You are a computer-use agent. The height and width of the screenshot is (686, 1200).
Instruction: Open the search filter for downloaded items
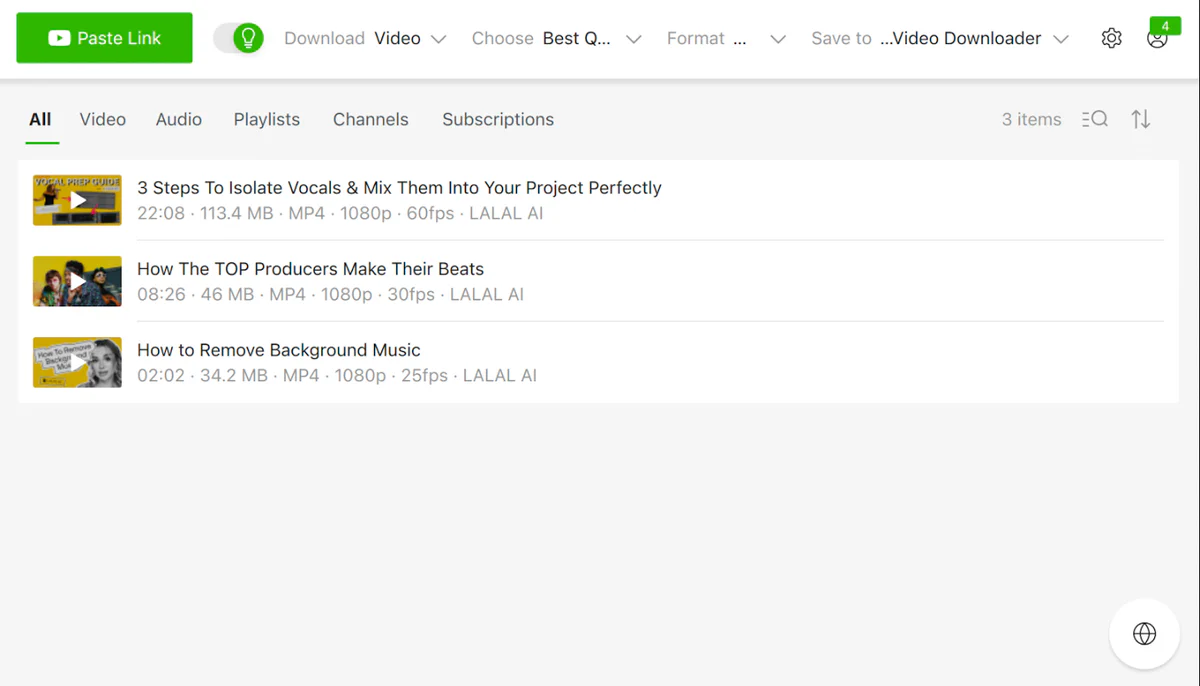[1094, 119]
